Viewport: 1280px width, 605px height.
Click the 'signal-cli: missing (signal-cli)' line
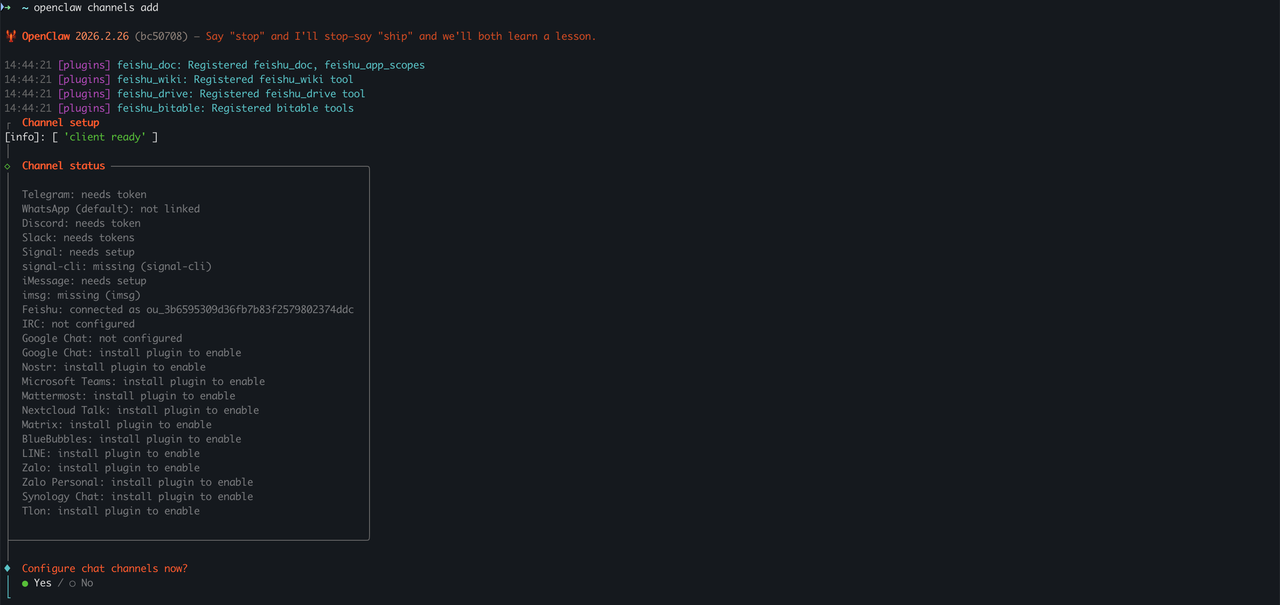(117, 266)
